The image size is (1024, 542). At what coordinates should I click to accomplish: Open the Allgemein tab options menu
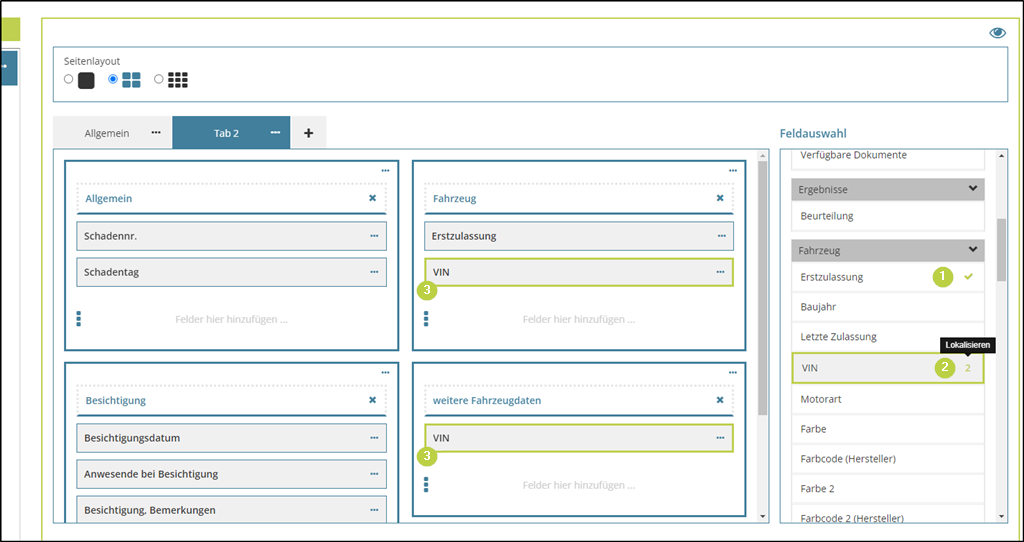[156, 132]
